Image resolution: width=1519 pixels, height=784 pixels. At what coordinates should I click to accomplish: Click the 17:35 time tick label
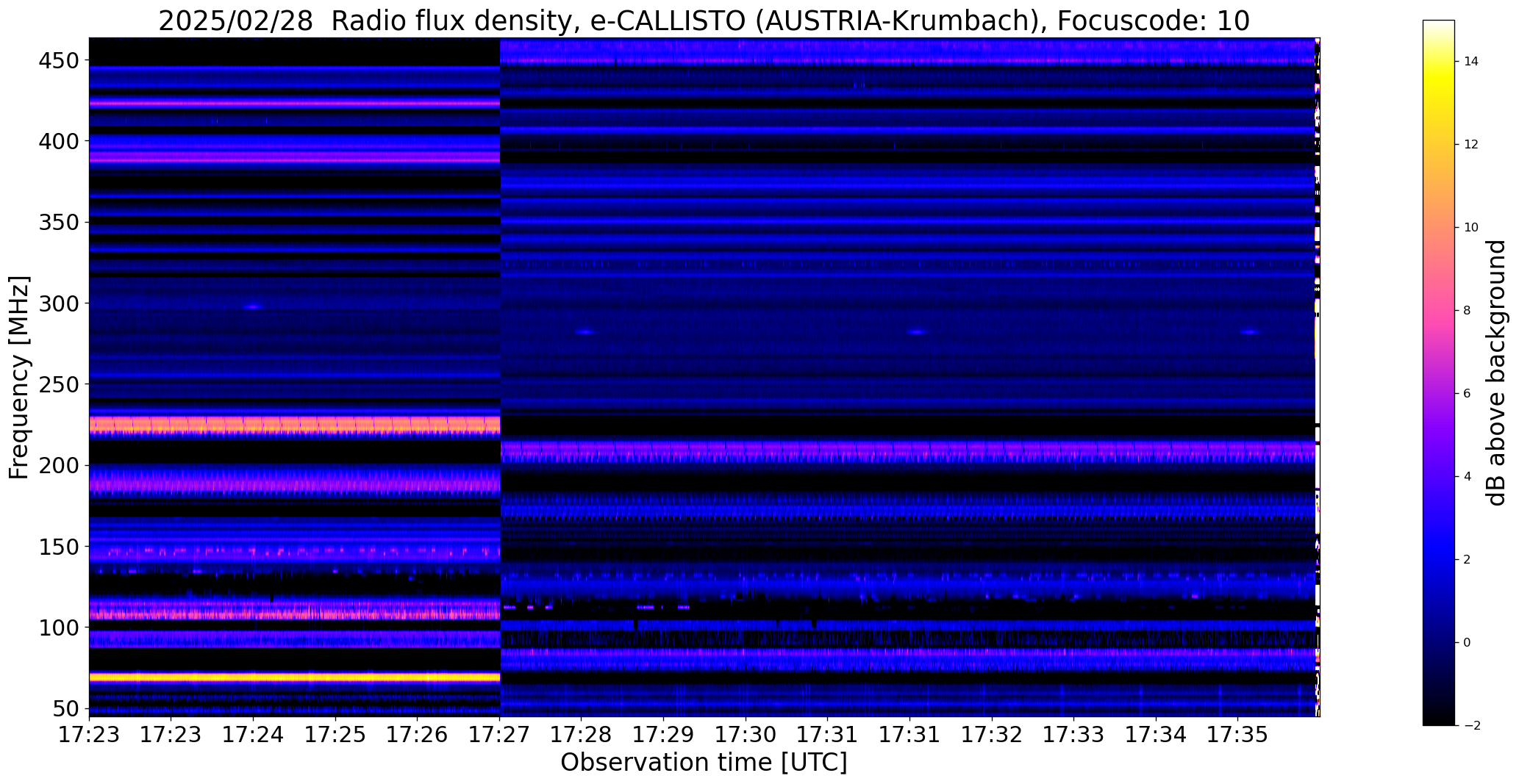pos(1238,735)
